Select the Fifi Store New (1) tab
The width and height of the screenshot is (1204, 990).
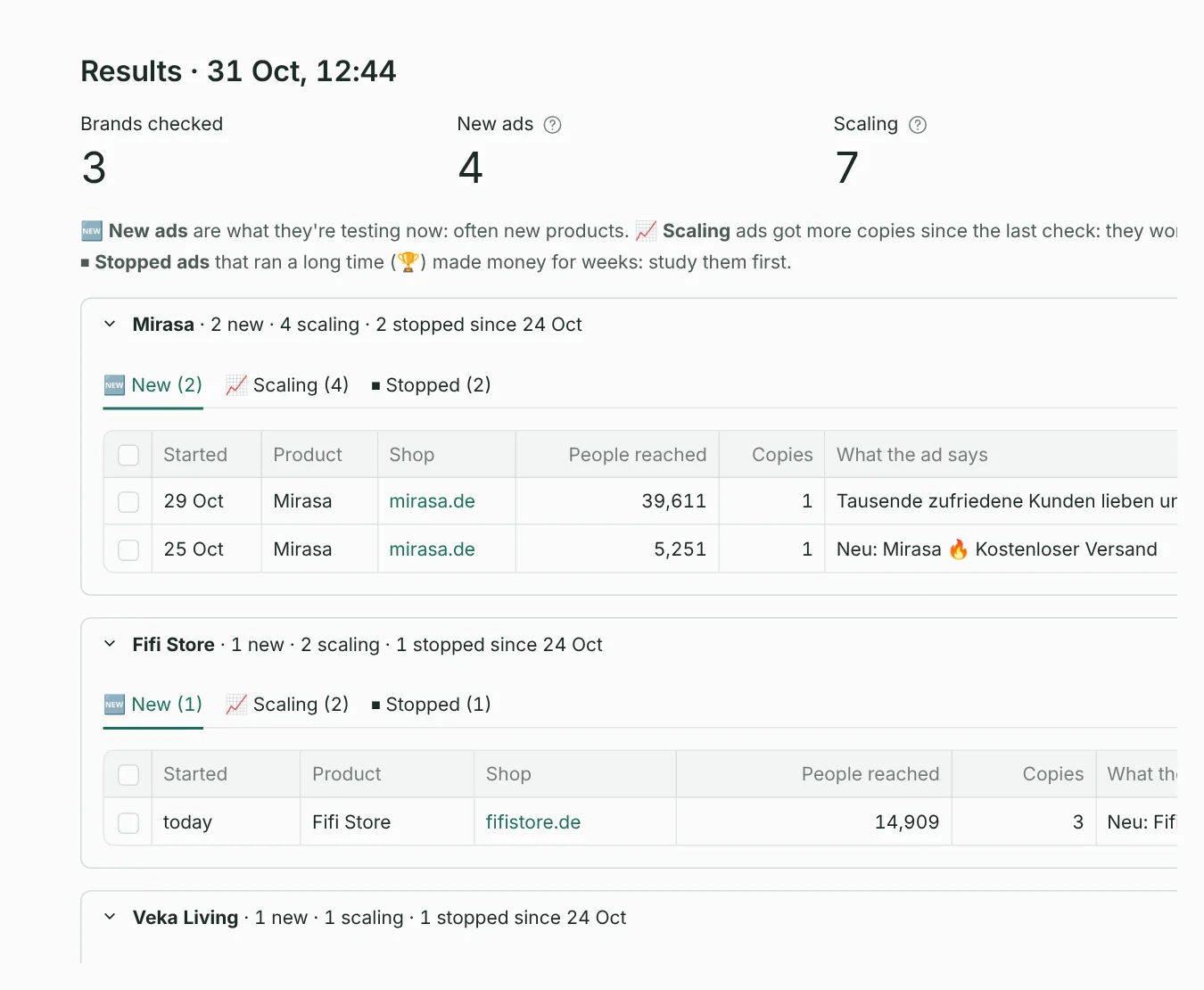[153, 705]
